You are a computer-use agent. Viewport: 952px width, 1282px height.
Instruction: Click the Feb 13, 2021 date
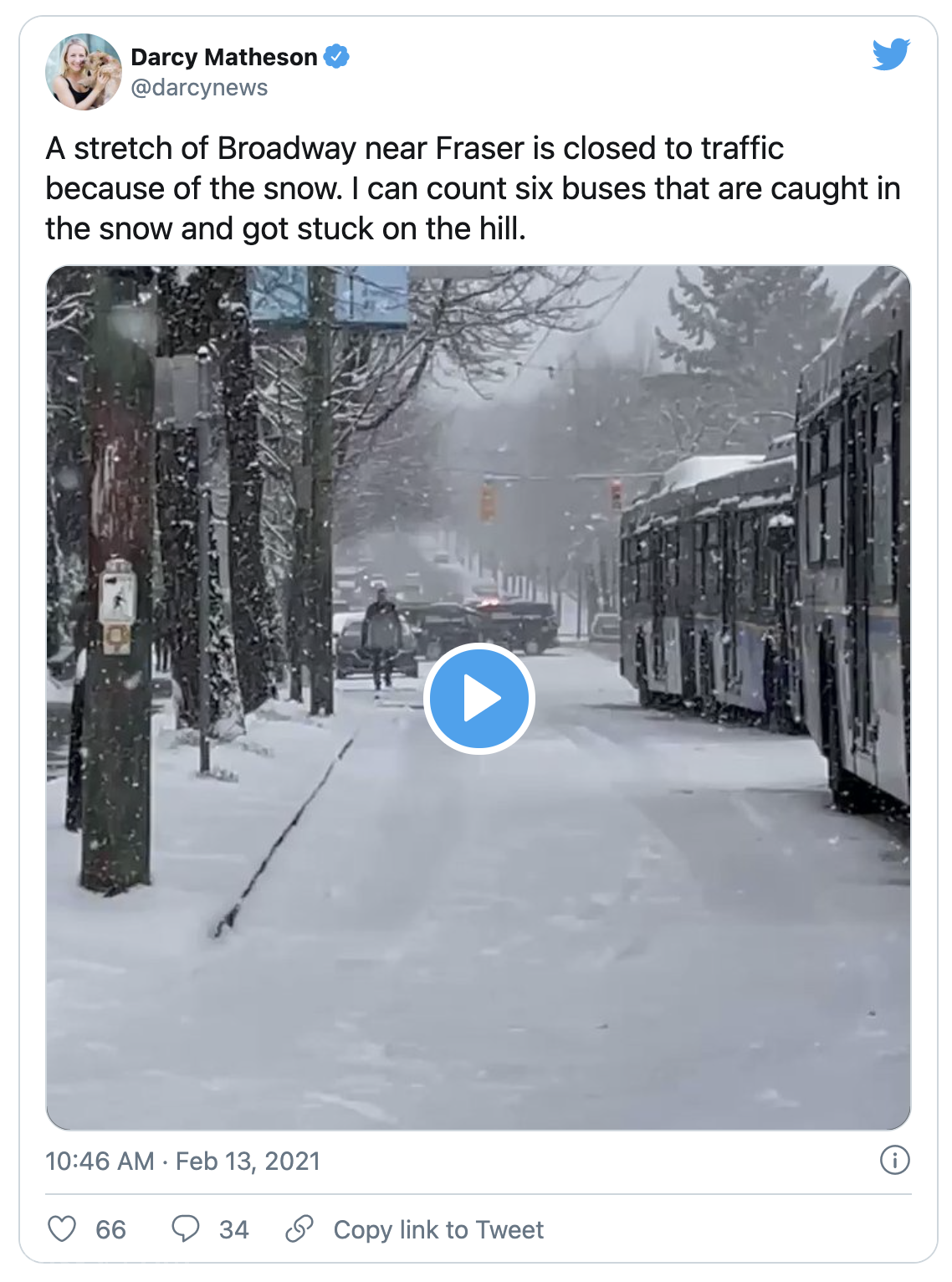(x=248, y=1161)
